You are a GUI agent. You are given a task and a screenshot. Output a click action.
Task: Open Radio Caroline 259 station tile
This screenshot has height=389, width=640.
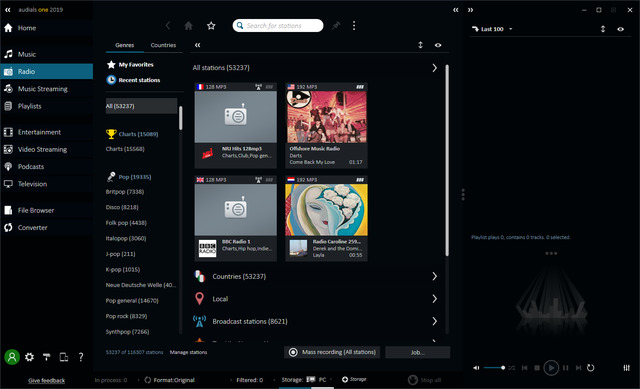click(x=327, y=218)
